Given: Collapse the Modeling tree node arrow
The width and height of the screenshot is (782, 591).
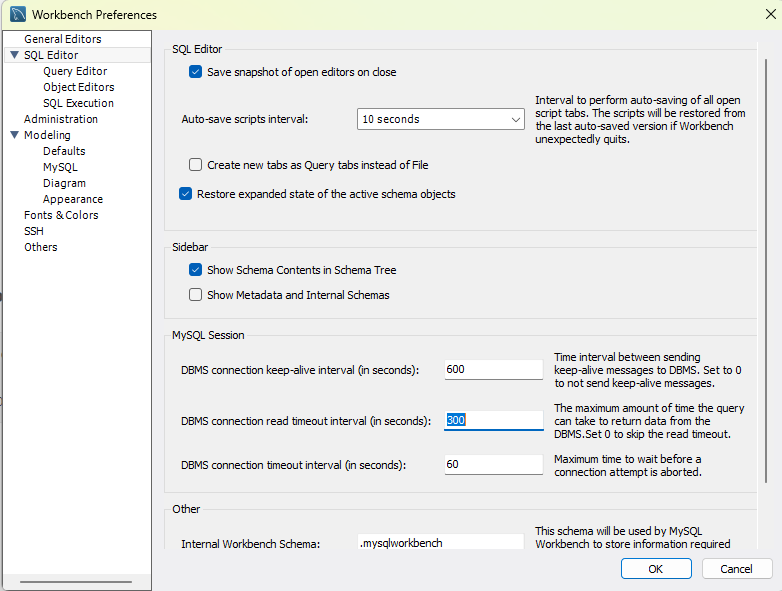Looking at the screenshot, I should [14, 135].
